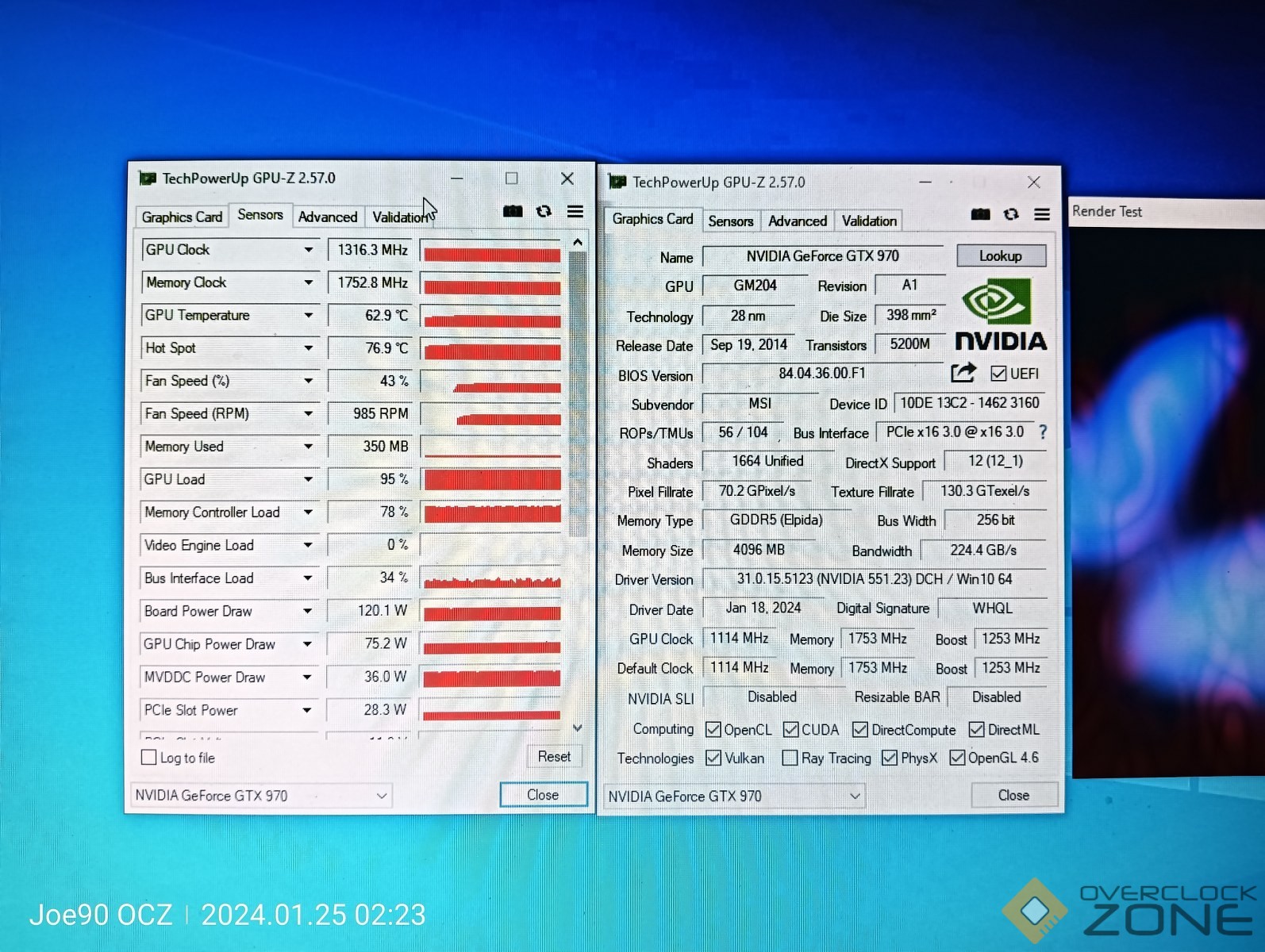Open GPU selector dropdown in Graphics Card window
Image resolution: width=1265 pixels, height=952 pixels.
click(855, 796)
